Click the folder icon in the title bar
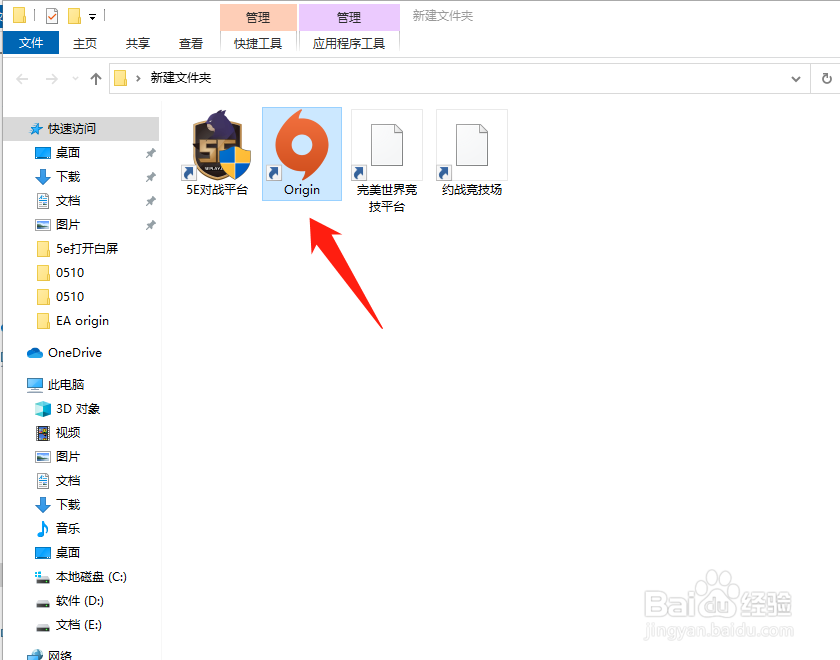 19,16
